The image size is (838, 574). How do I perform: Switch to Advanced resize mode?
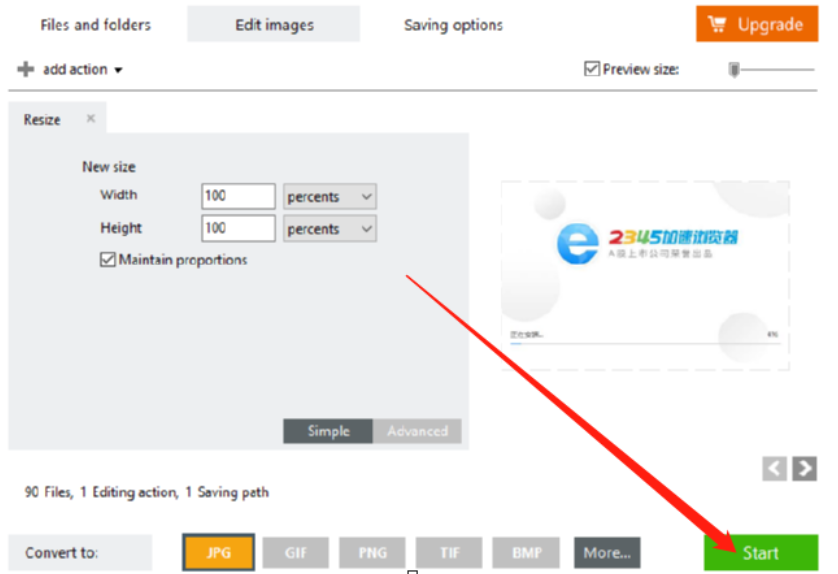tap(417, 431)
